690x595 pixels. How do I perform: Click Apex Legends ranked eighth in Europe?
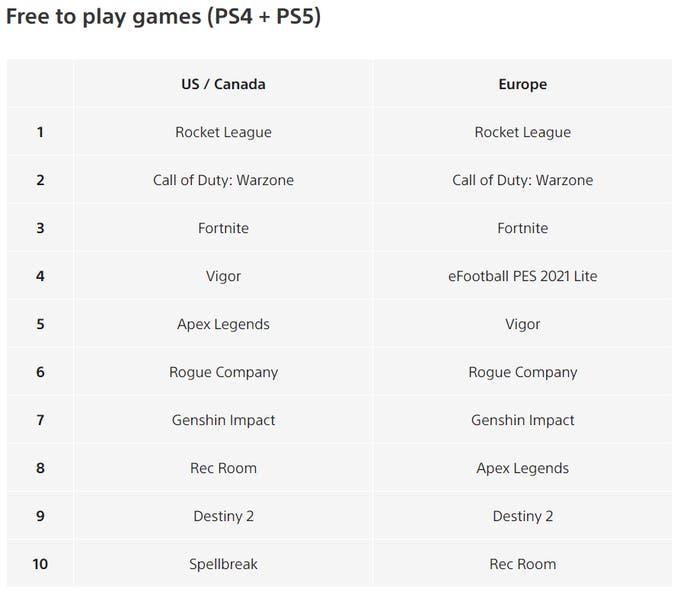[522, 468]
